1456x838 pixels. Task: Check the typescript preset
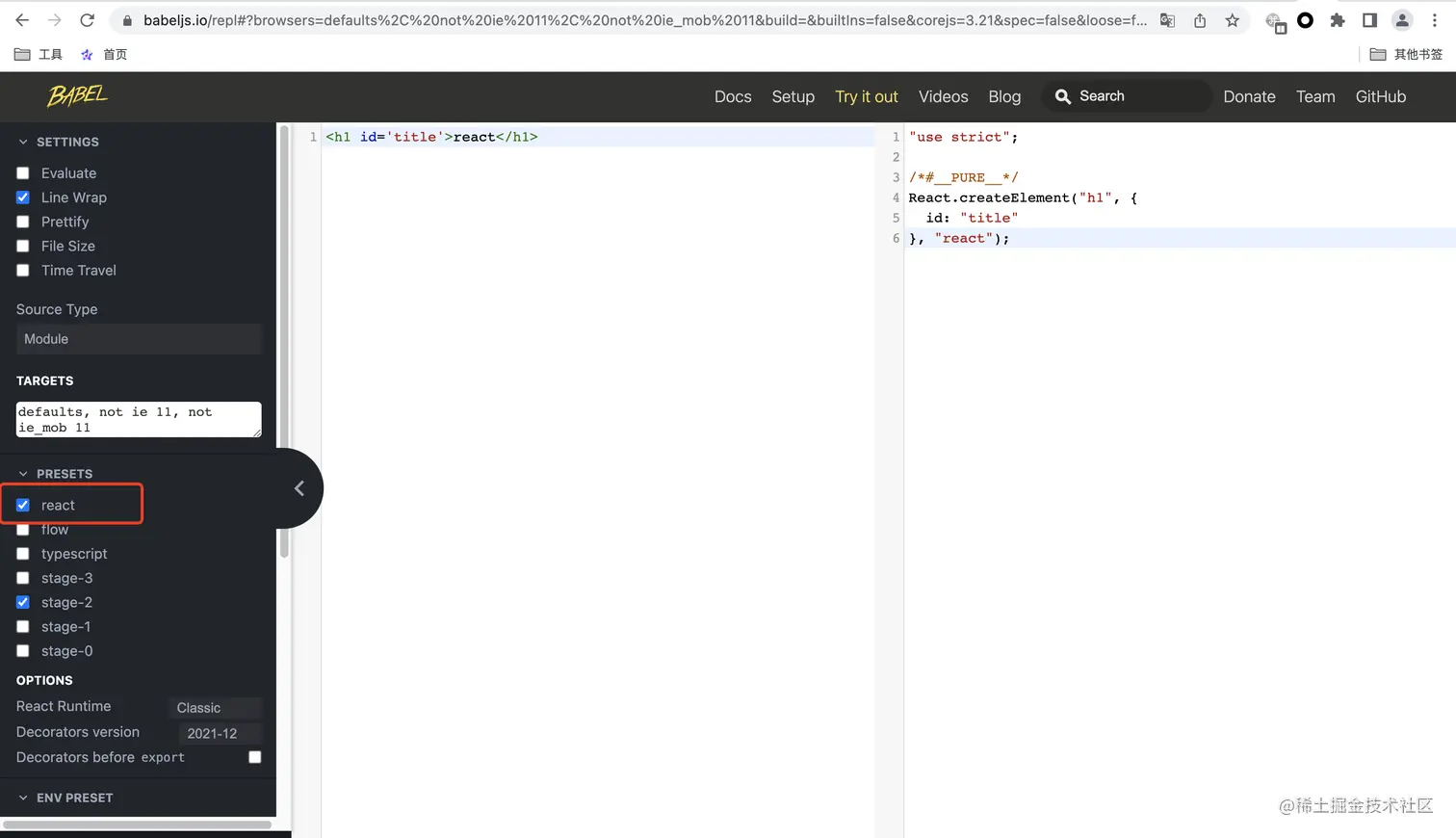click(23, 554)
